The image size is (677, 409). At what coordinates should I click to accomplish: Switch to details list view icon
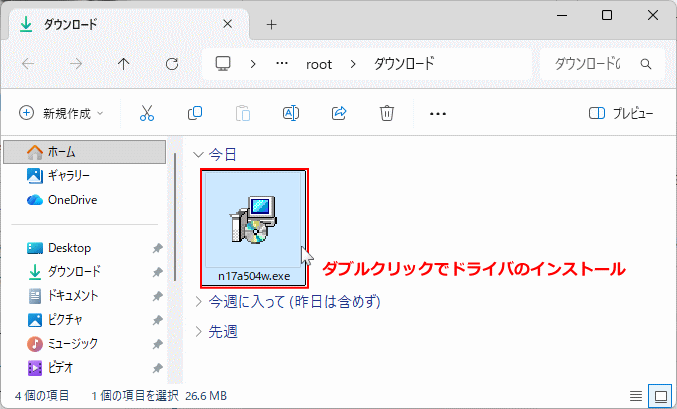tap(636, 396)
